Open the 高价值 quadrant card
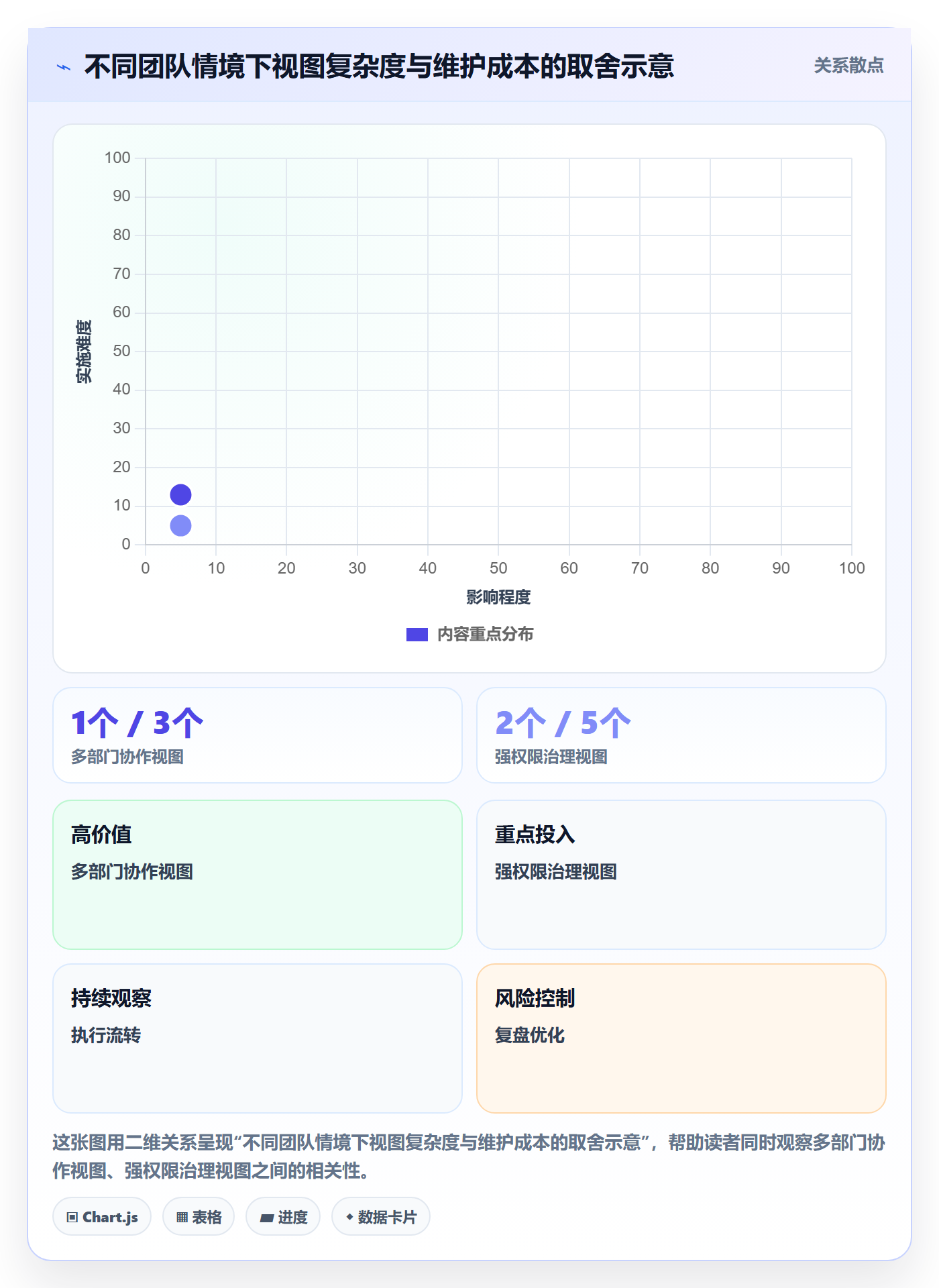Screen dimensions: 939x1288 (x=258, y=875)
